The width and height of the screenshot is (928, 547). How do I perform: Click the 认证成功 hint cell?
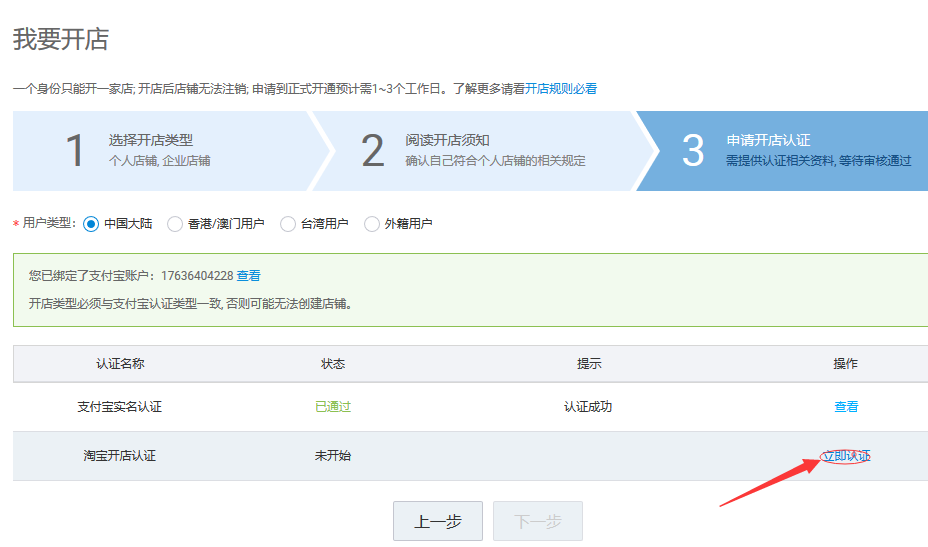click(x=588, y=407)
